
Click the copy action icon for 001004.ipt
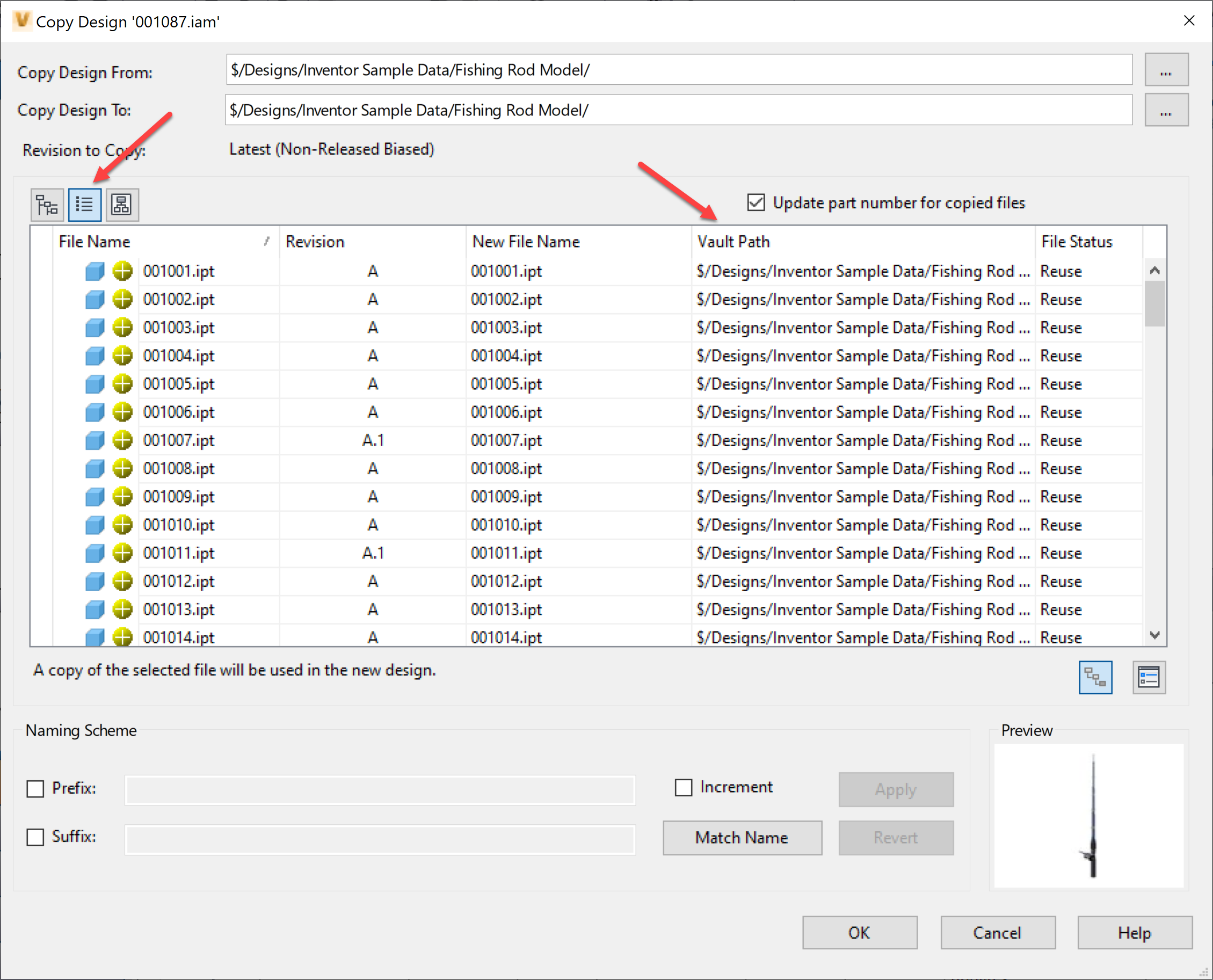click(x=122, y=355)
